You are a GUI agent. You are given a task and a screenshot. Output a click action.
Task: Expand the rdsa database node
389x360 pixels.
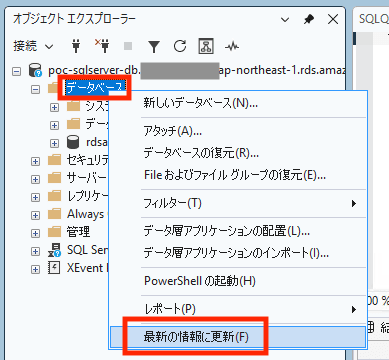tap(54, 143)
